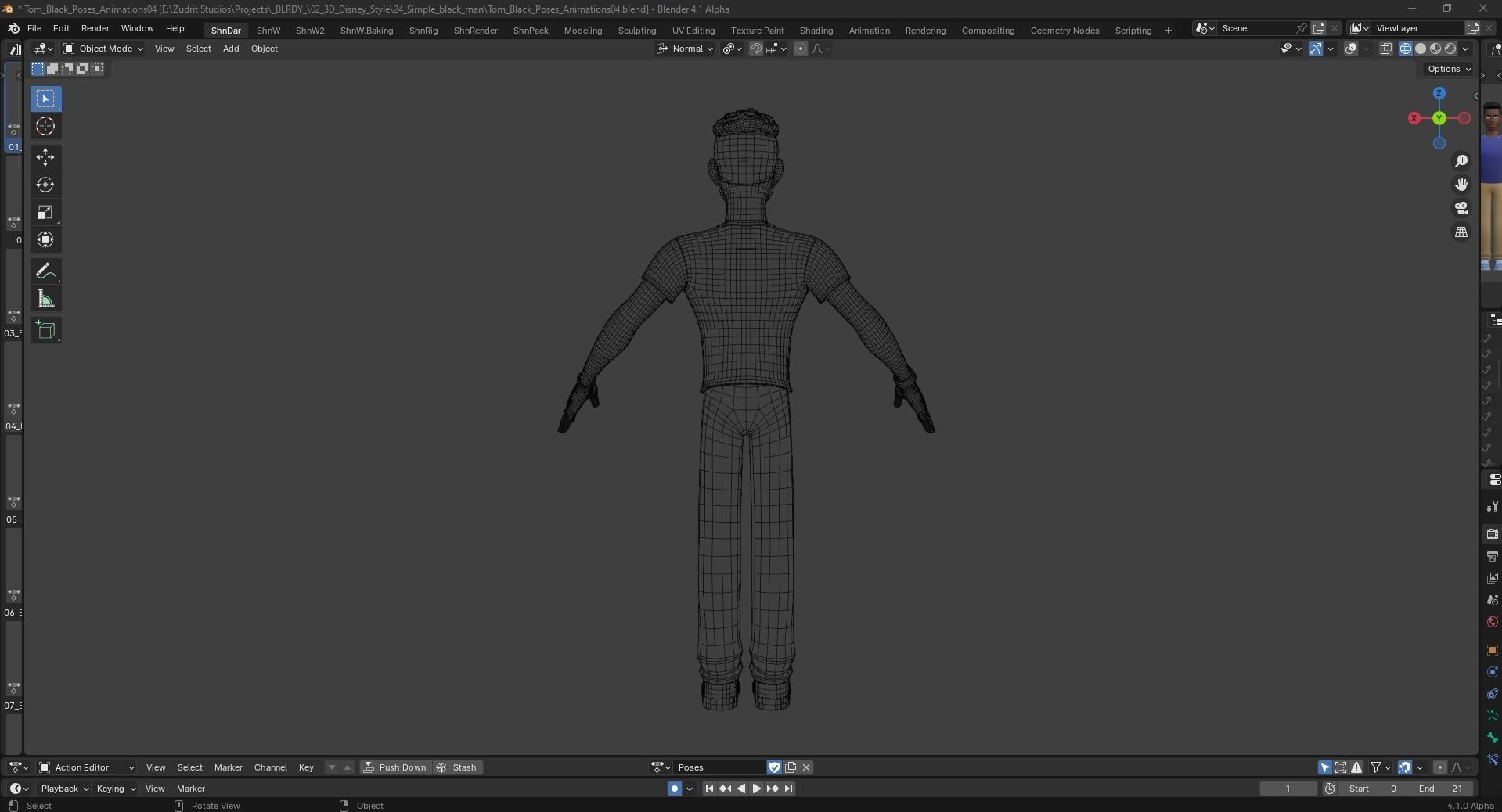Open the Normal transform orientation dropdown
Image resolution: width=1502 pixels, height=812 pixels.
[685, 49]
